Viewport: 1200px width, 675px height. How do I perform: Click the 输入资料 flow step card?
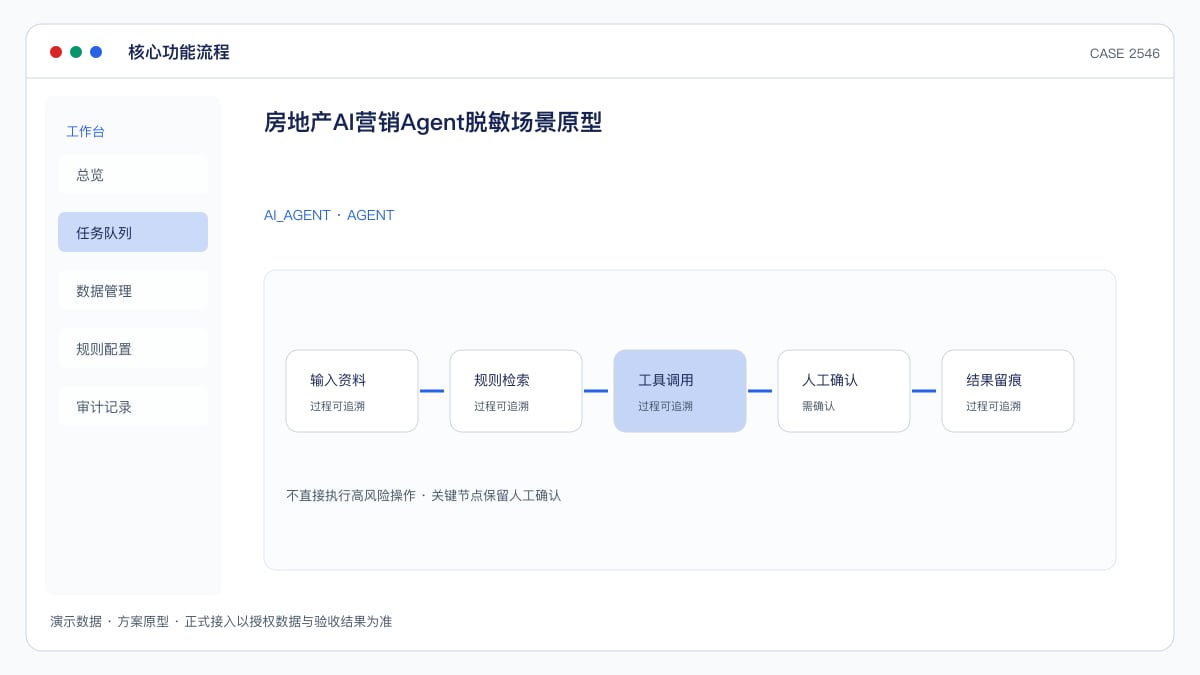point(352,391)
